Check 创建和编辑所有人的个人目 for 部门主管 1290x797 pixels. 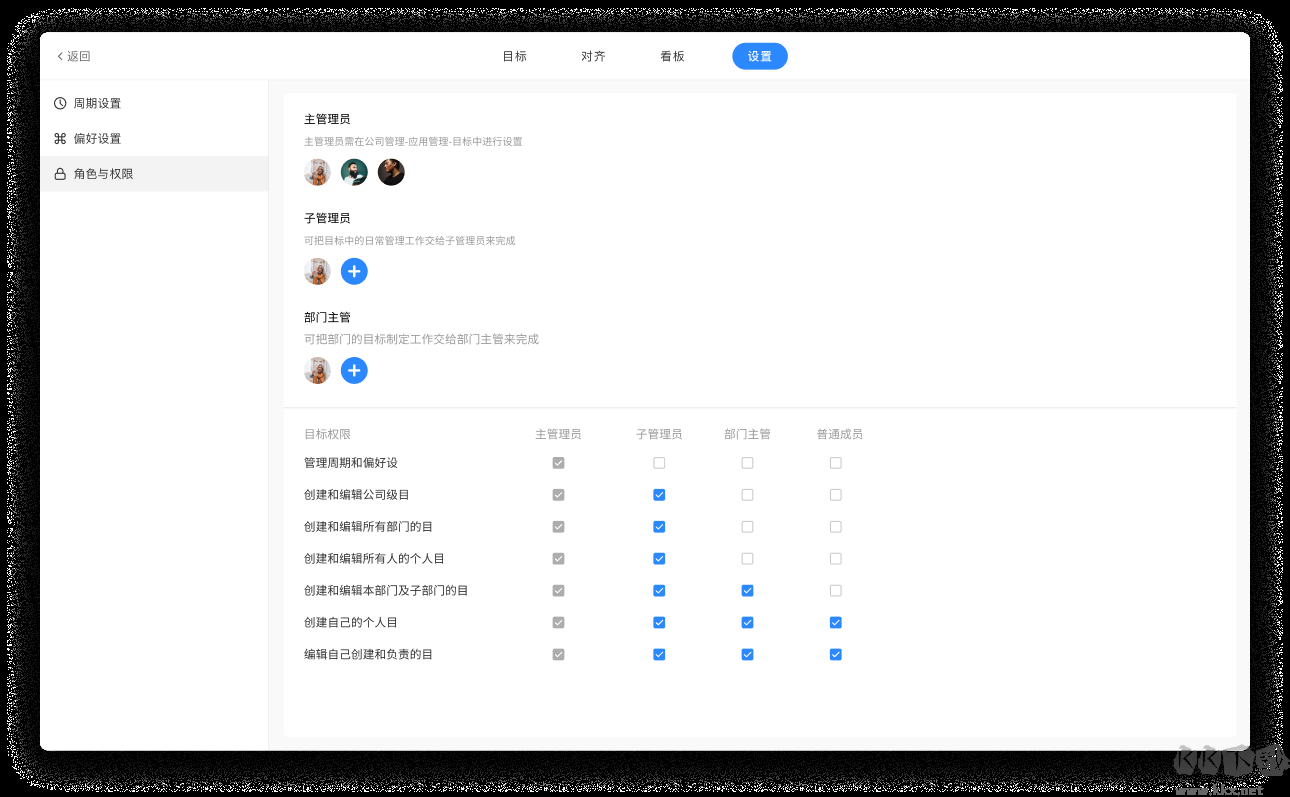pyautogui.click(x=747, y=559)
